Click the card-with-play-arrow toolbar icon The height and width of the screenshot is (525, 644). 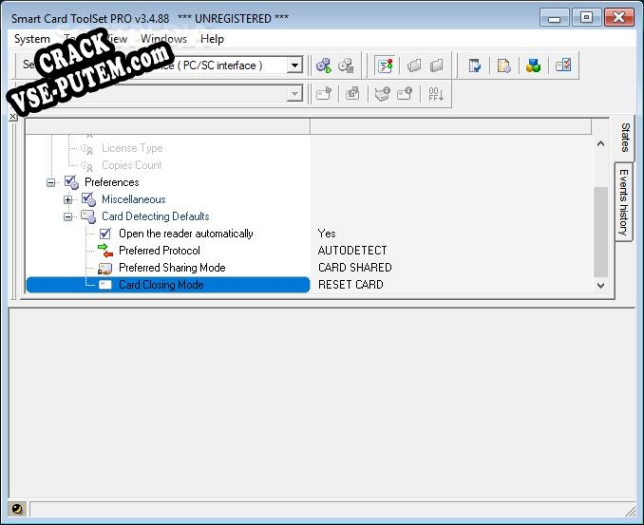[324, 94]
